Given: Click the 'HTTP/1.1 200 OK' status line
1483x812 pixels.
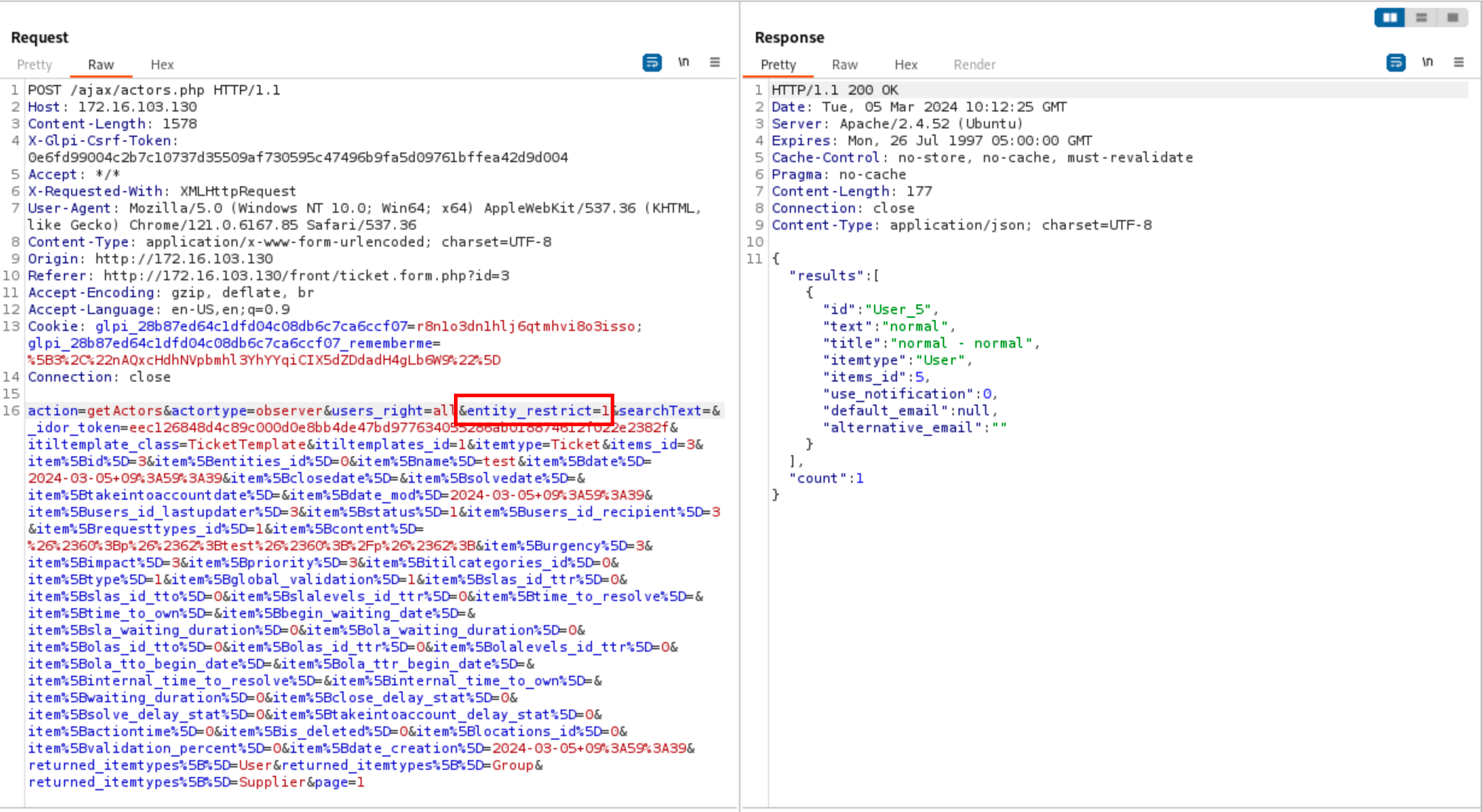Looking at the screenshot, I should click(x=835, y=90).
